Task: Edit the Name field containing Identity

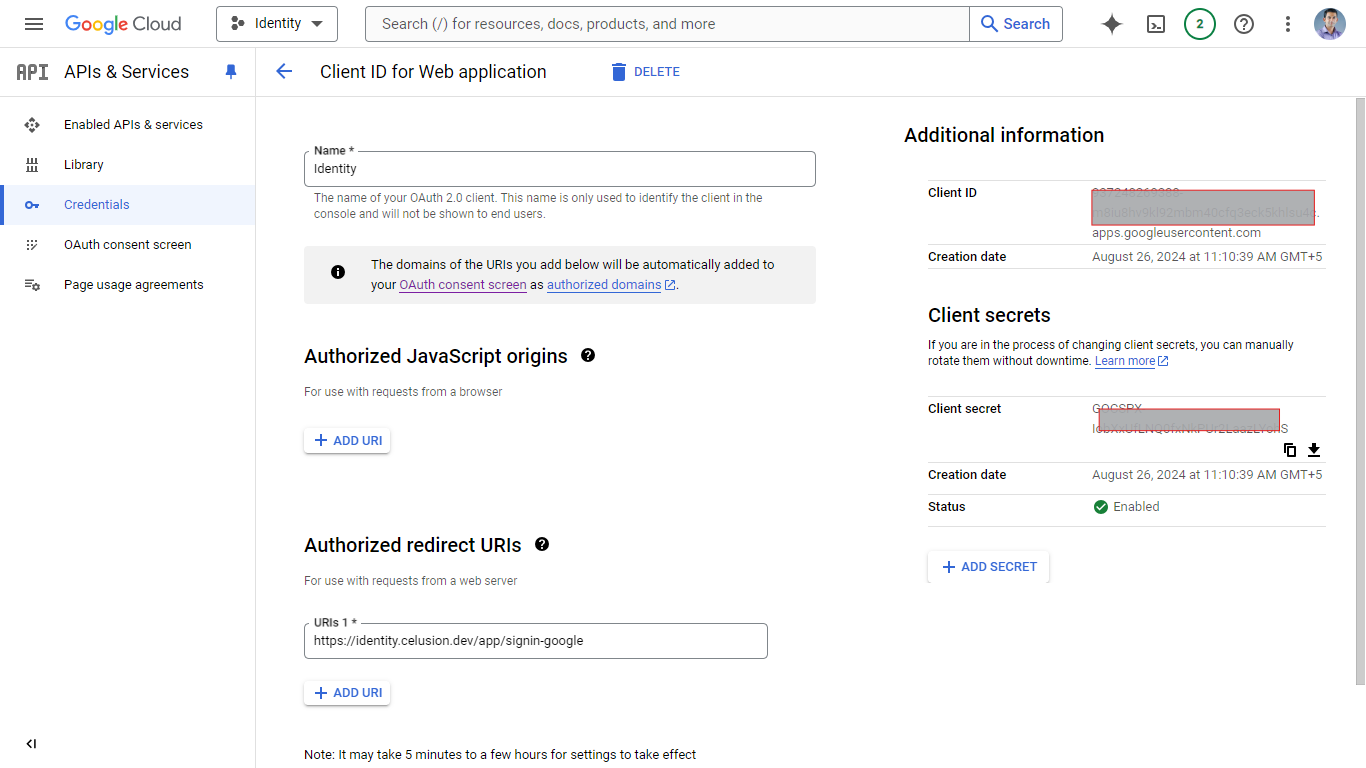Action: click(560, 169)
